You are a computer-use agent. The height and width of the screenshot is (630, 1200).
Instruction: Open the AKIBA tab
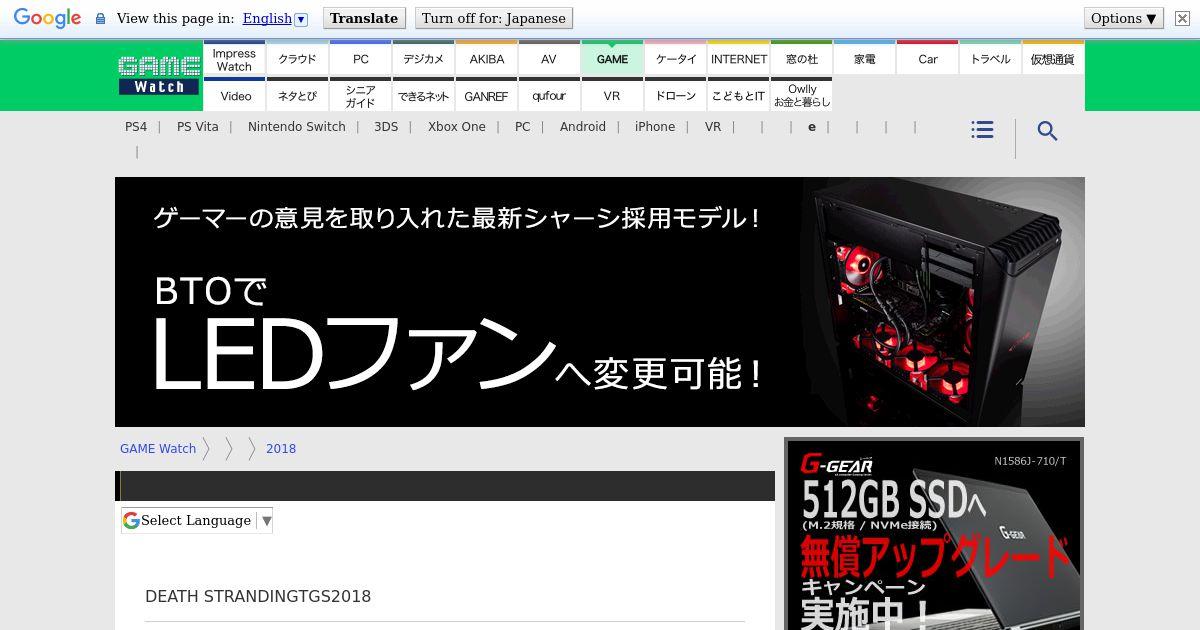click(x=486, y=59)
